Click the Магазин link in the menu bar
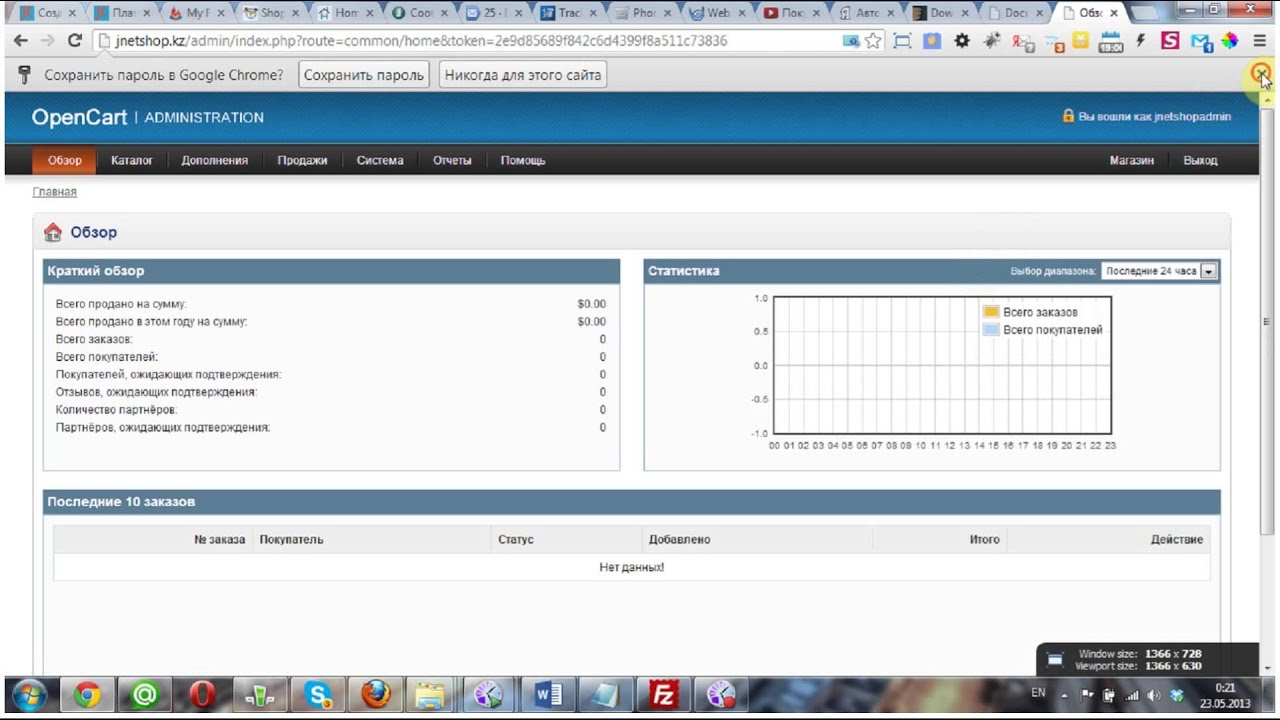 tap(1132, 160)
